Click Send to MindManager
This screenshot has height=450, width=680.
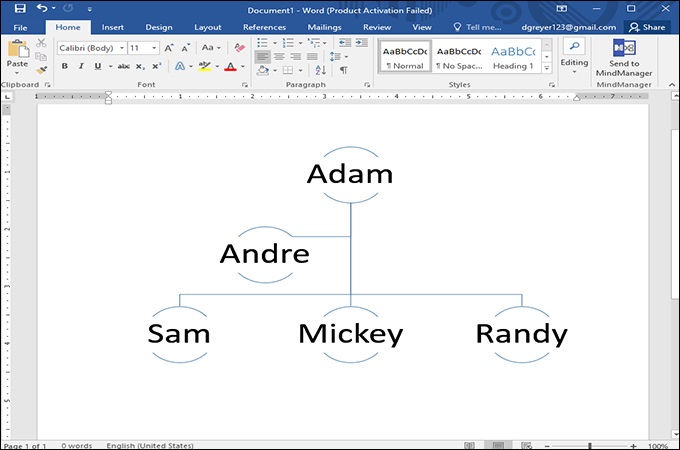point(624,58)
